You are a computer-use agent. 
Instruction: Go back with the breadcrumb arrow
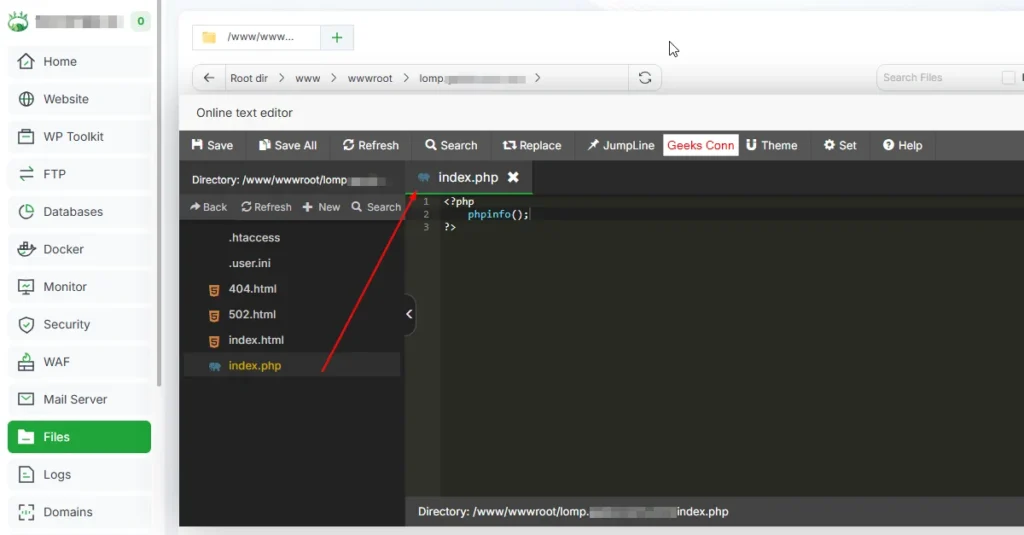pos(208,78)
